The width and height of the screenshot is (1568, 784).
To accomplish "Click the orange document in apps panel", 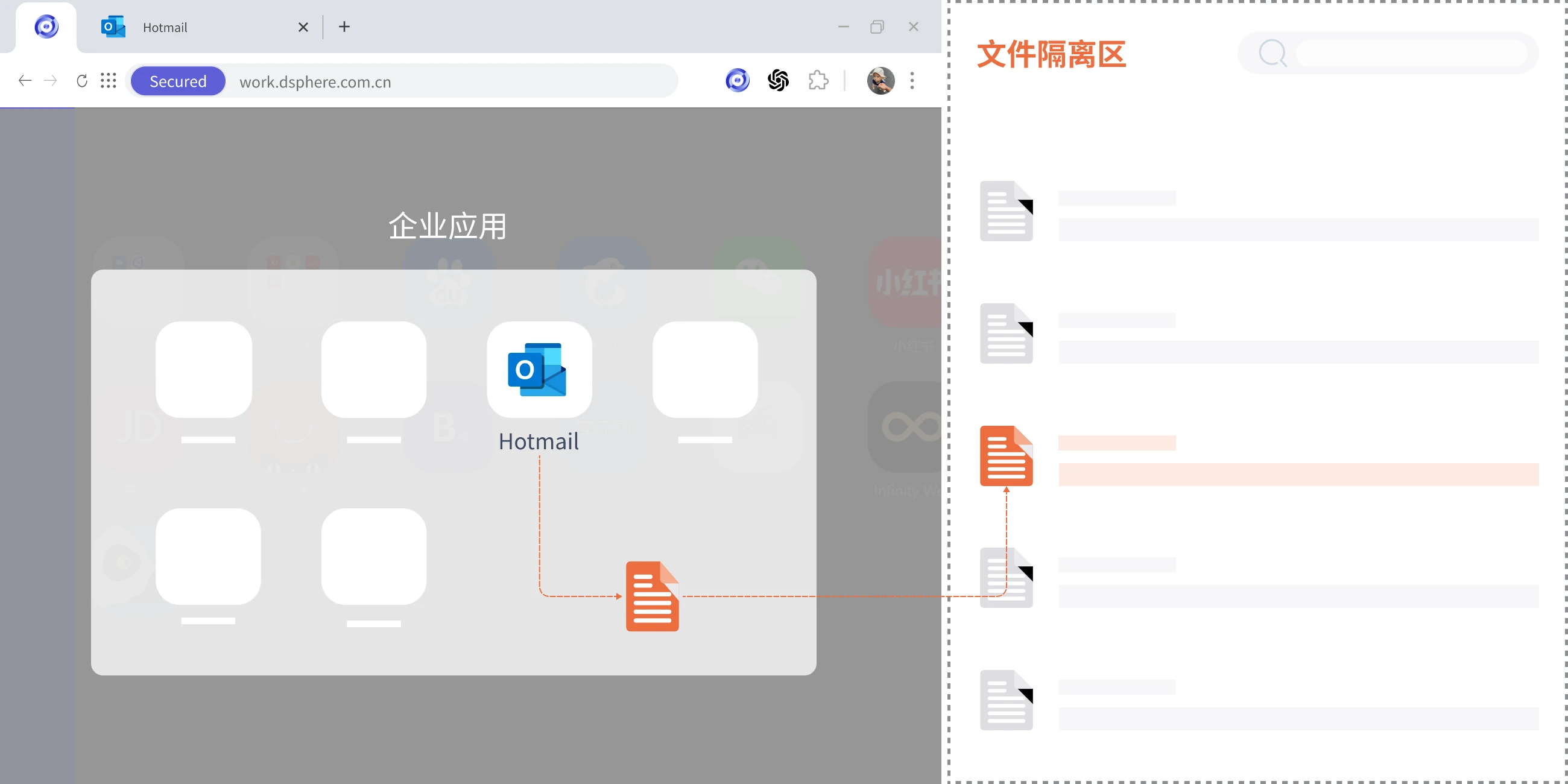I will [x=652, y=596].
